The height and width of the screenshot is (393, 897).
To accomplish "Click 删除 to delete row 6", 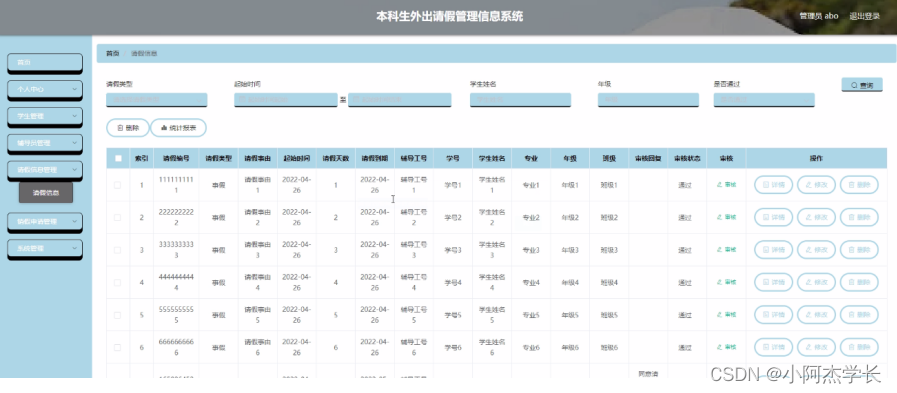I will 859,347.
